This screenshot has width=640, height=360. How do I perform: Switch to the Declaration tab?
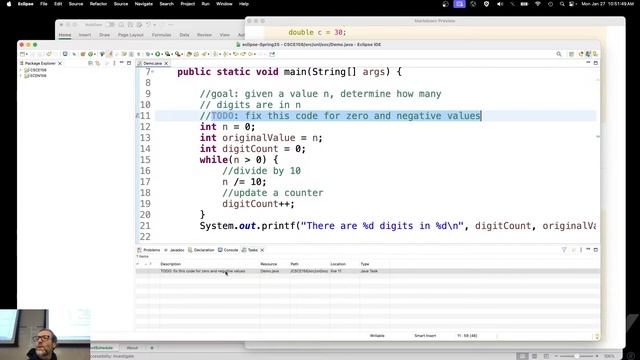(201, 250)
